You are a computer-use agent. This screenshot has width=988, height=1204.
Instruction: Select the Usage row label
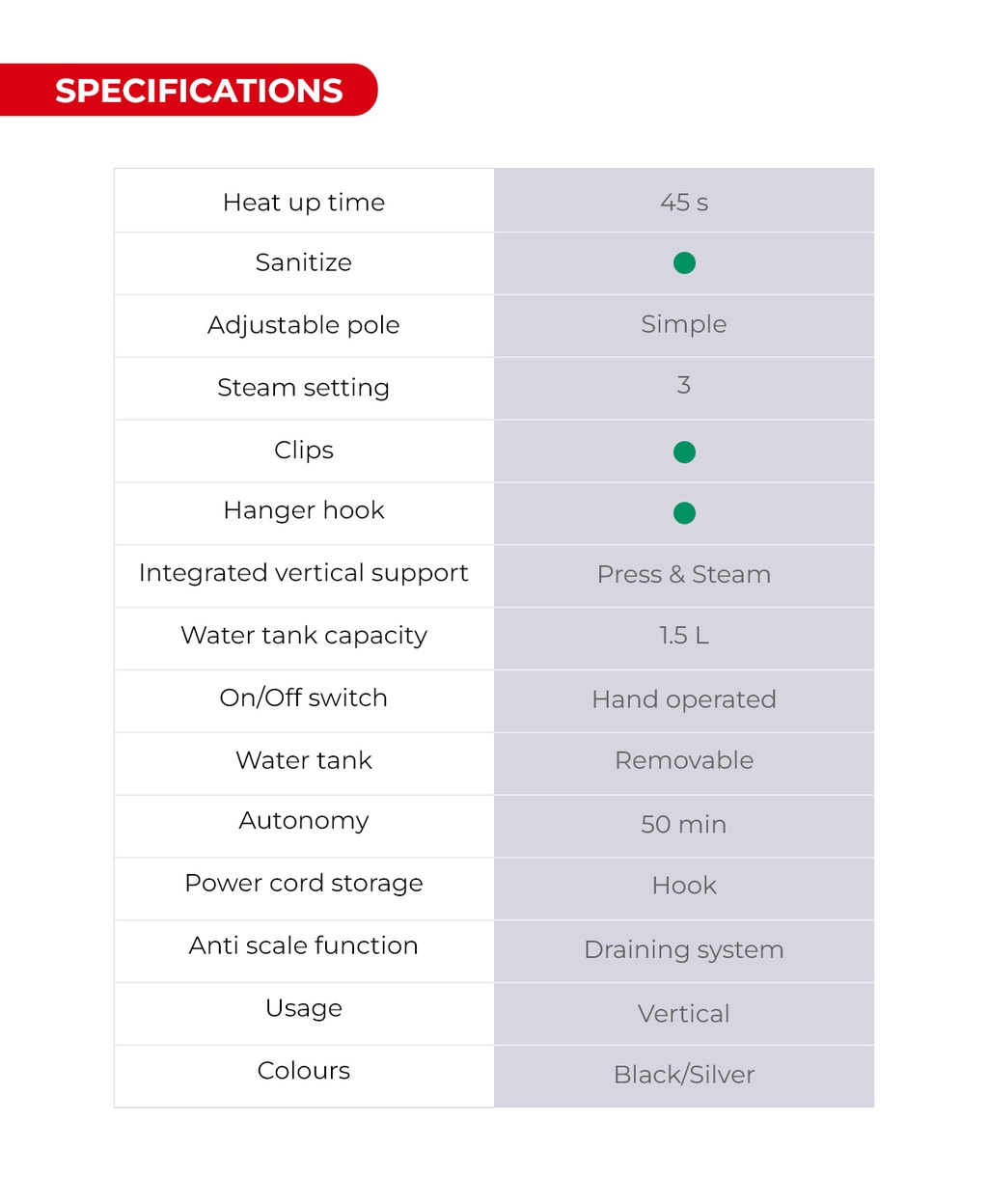[304, 1008]
